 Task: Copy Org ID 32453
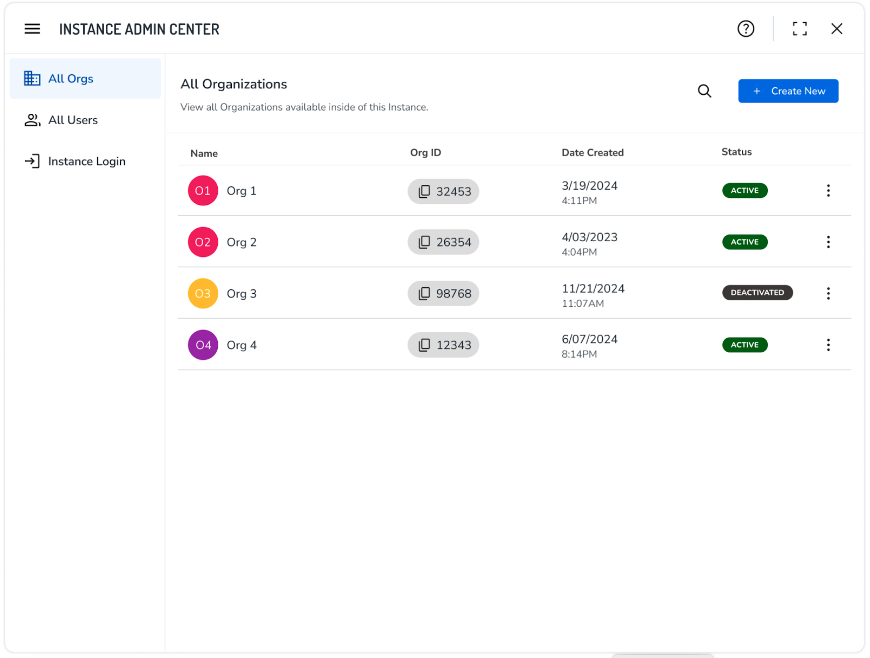coord(425,191)
